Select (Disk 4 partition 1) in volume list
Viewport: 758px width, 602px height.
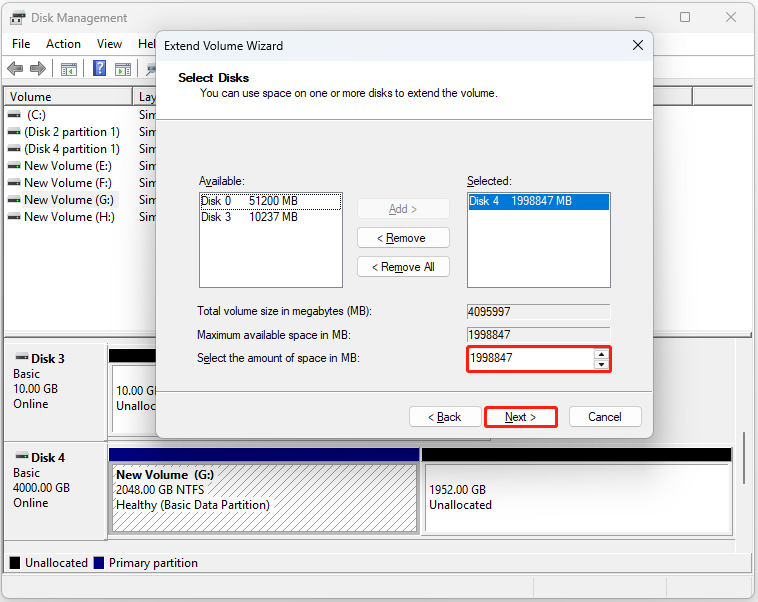(72, 149)
